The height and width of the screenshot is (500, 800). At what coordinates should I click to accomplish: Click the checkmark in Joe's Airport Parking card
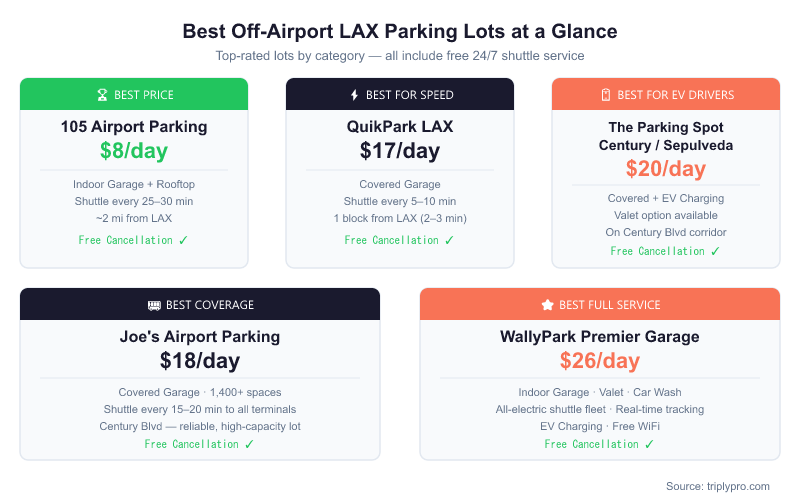[250, 444]
